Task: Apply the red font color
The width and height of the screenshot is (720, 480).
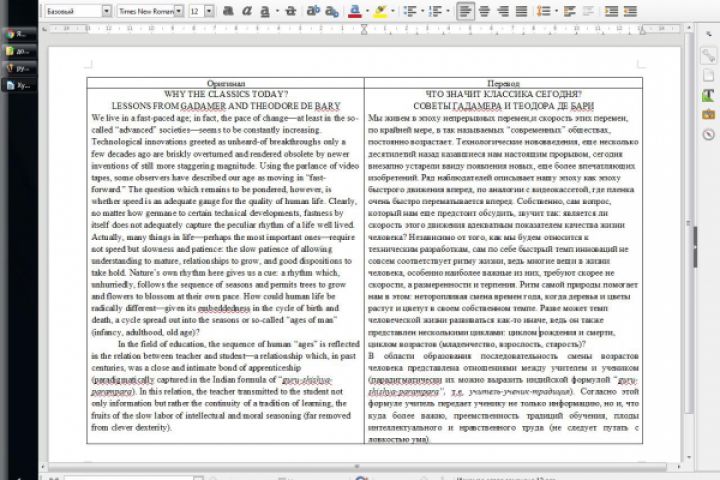Action: tap(354, 11)
